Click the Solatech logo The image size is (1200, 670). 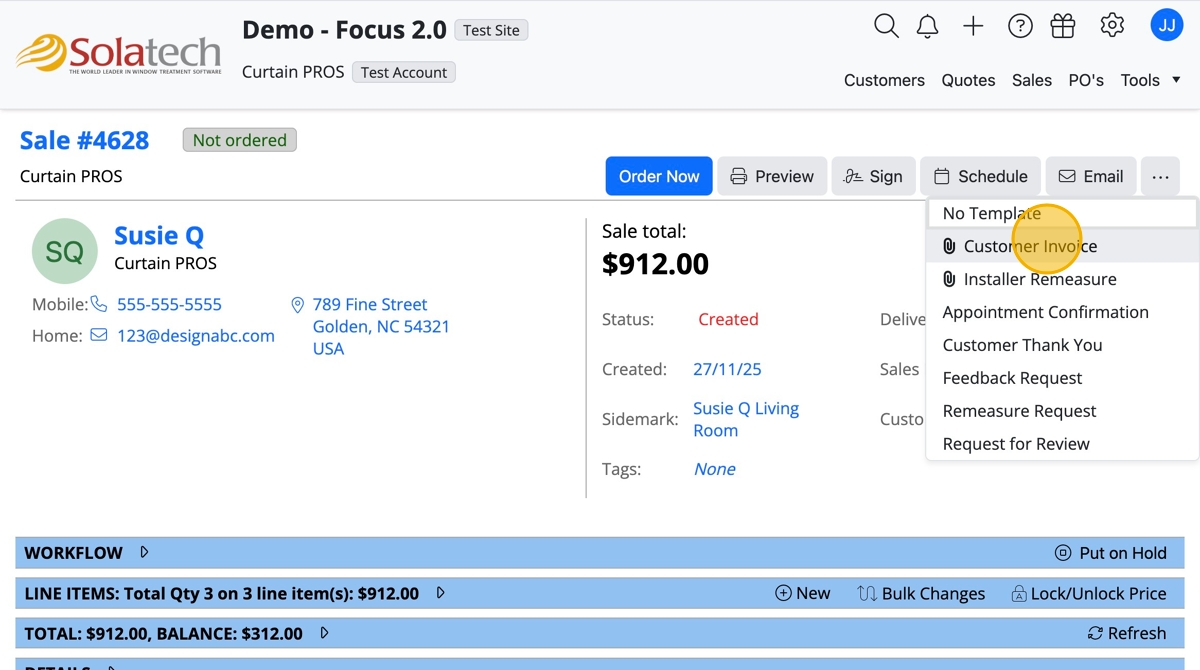[119, 54]
